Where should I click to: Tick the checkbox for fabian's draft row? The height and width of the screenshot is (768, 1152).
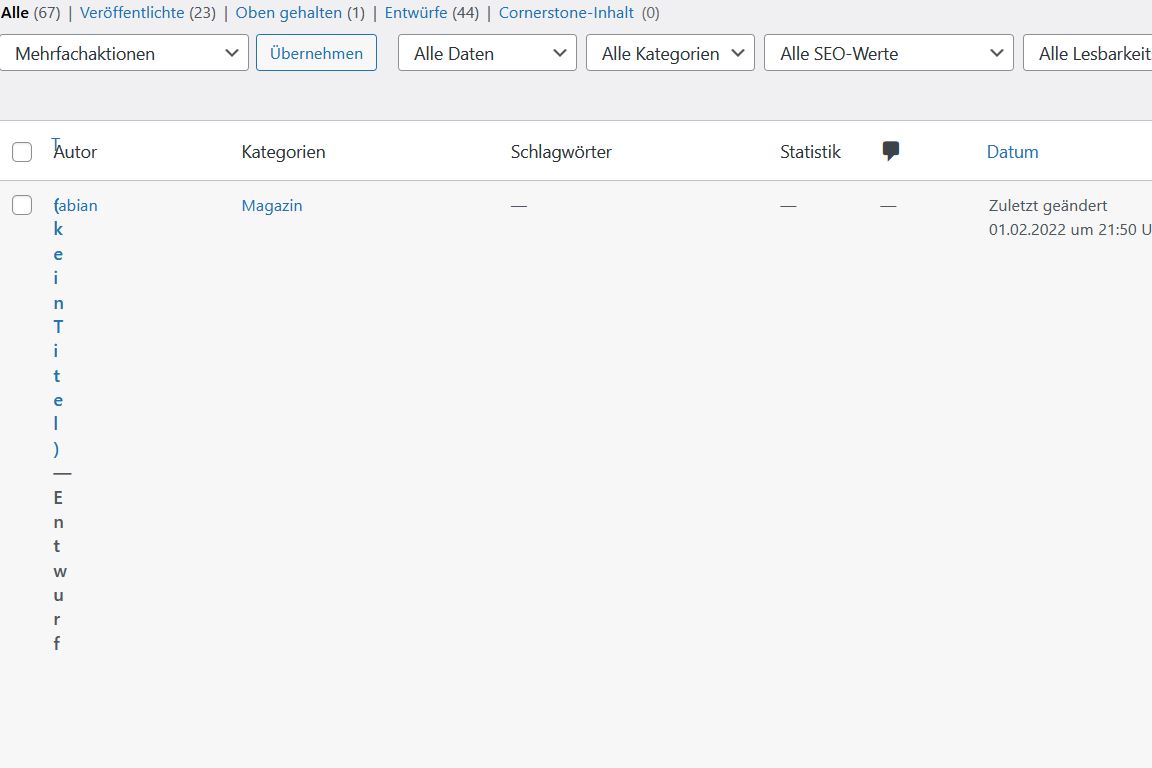pyautogui.click(x=22, y=205)
